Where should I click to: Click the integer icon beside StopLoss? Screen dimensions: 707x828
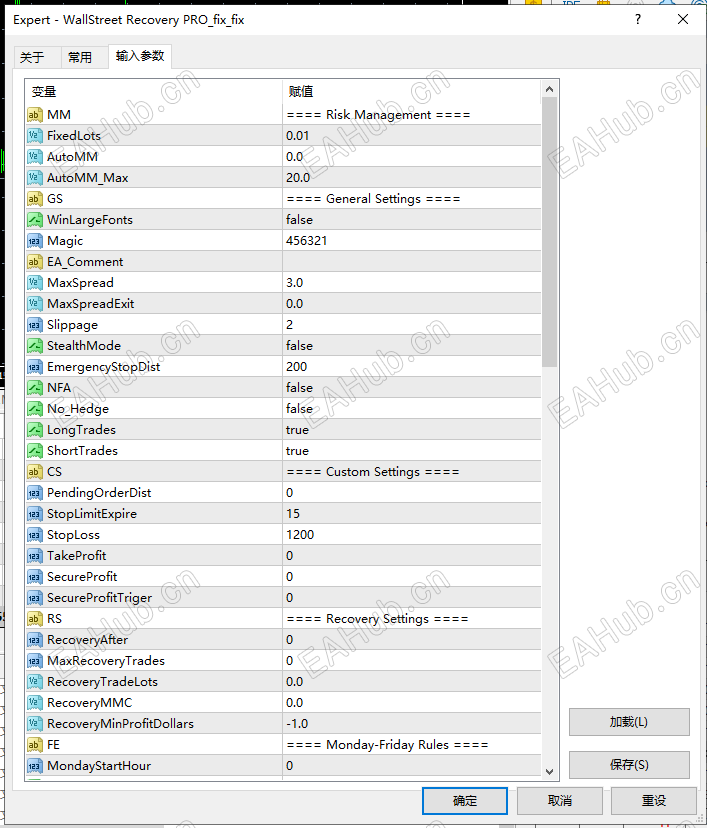pos(34,535)
